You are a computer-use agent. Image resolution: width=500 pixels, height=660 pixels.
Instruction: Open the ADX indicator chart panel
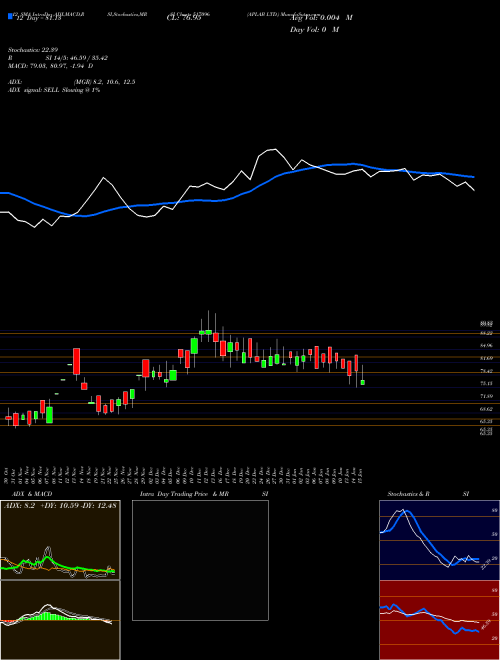pyautogui.click(x=60, y=540)
